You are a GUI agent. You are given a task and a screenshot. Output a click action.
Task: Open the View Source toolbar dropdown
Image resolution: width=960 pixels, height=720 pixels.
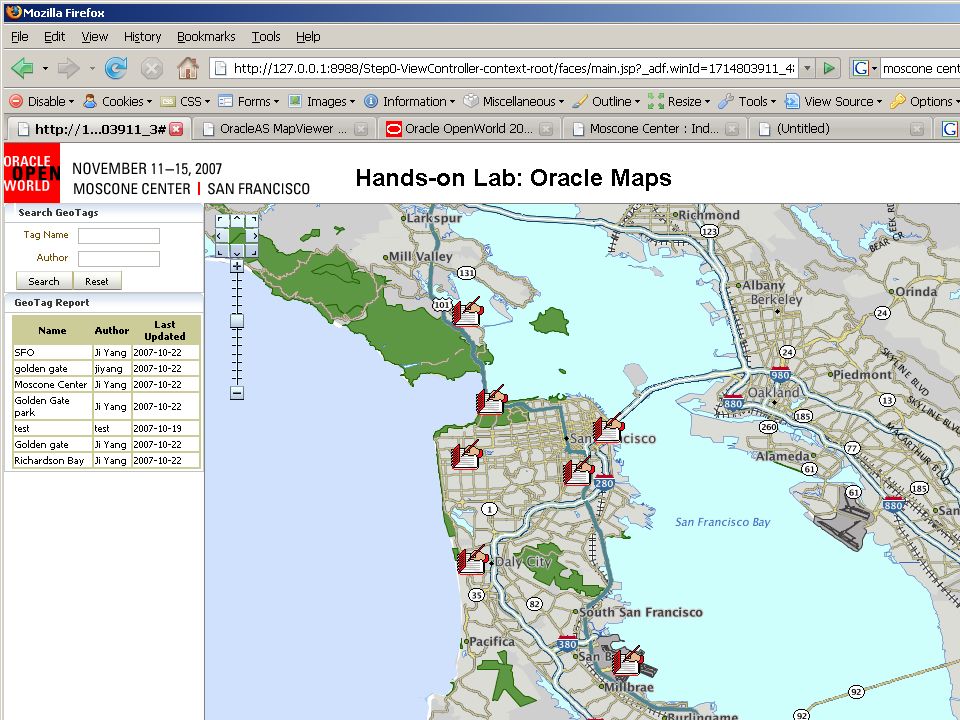pos(834,102)
